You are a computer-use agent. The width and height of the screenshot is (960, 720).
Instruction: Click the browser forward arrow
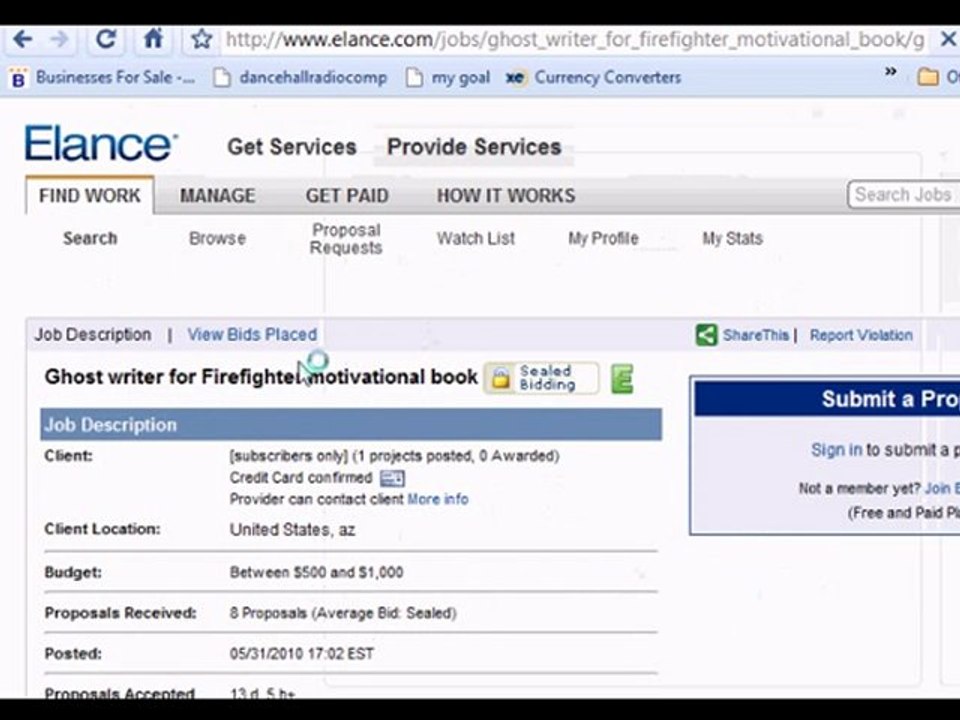[x=59, y=40]
